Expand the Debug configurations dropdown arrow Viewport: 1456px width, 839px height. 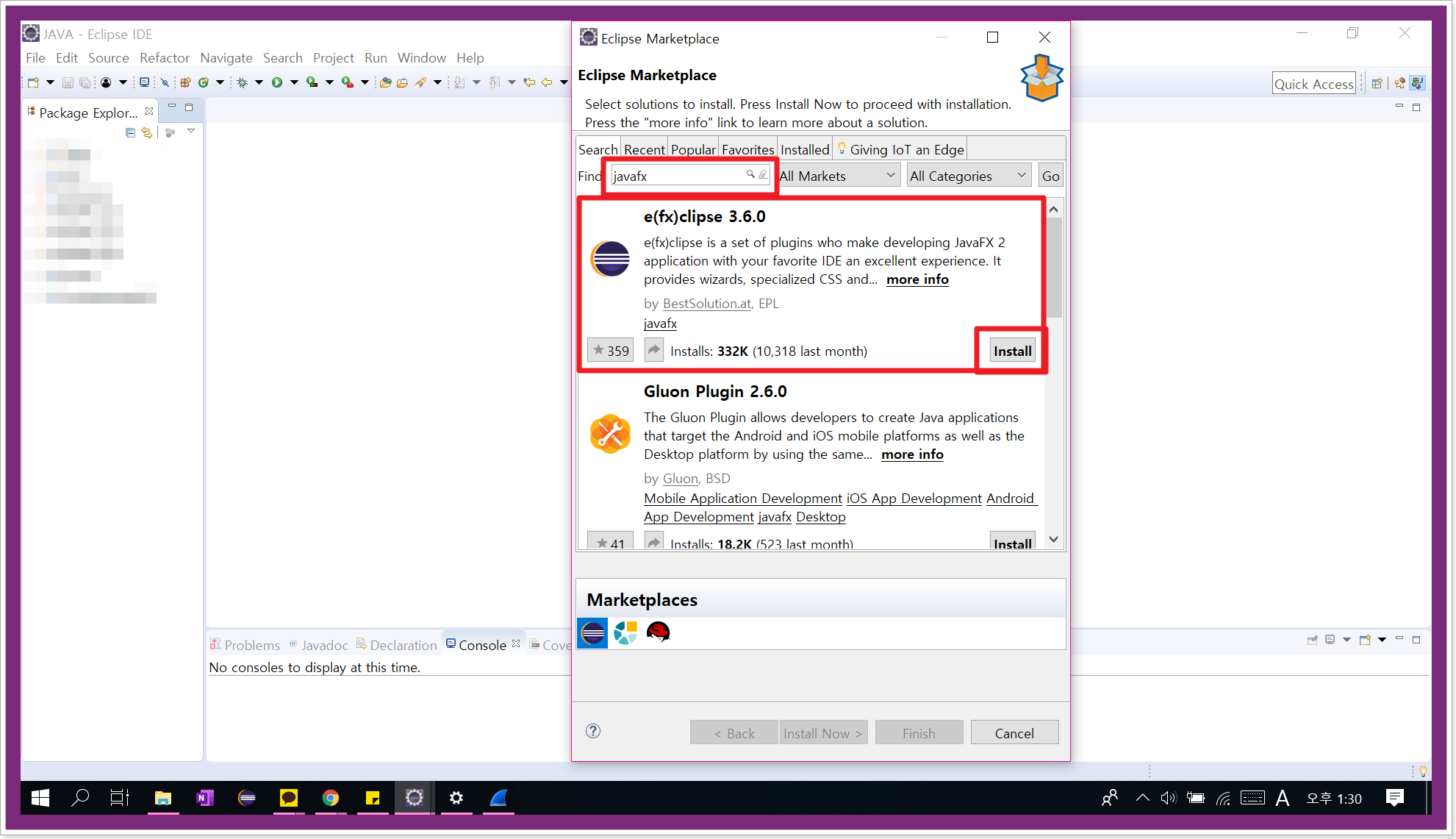pyautogui.click(x=259, y=82)
